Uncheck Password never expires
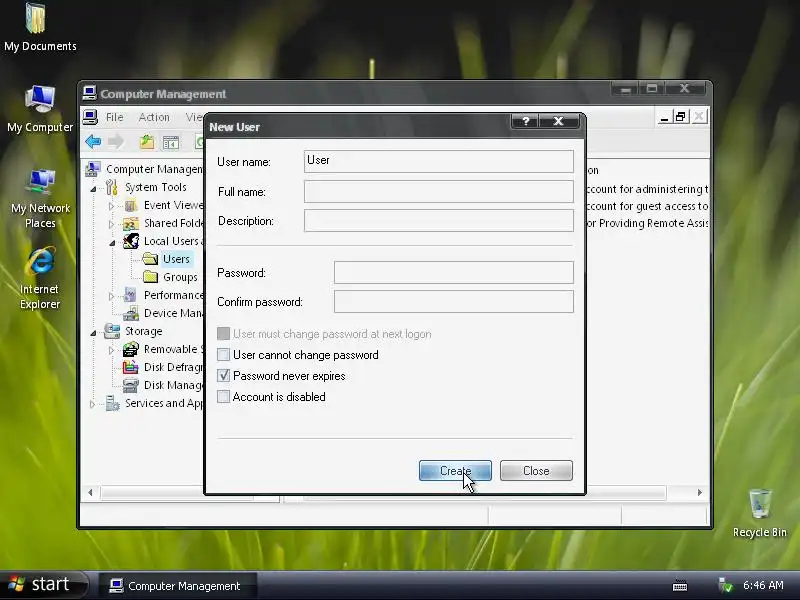The height and width of the screenshot is (600, 800). coord(223,376)
